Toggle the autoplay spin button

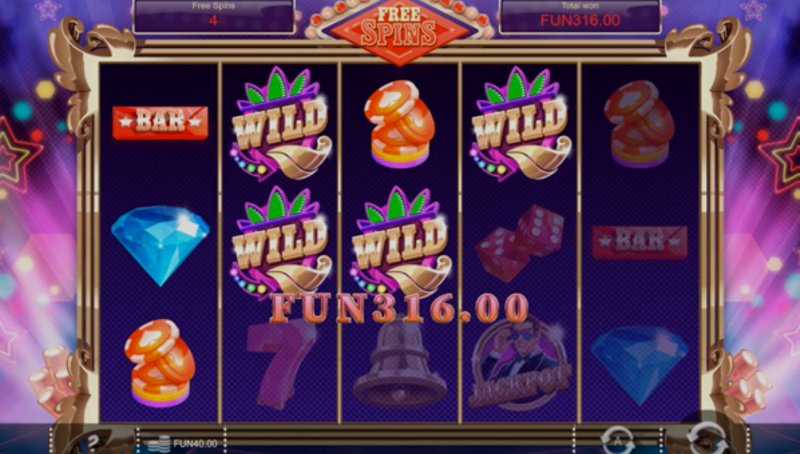617,440
